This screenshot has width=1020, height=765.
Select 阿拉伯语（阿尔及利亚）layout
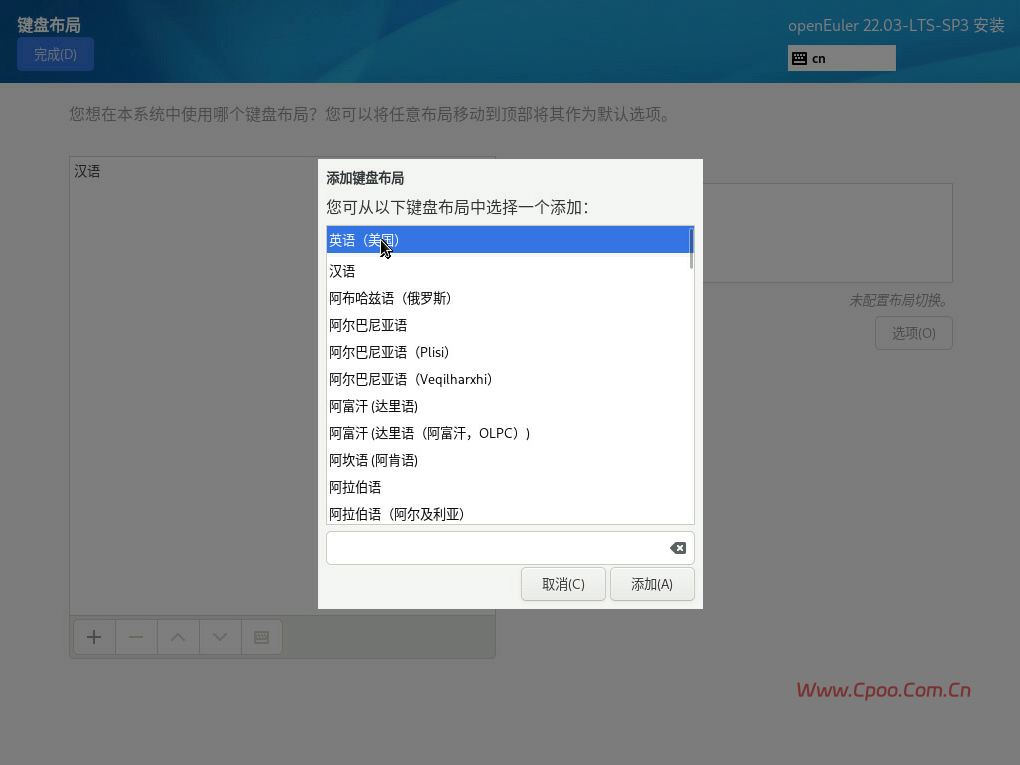click(509, 513)
